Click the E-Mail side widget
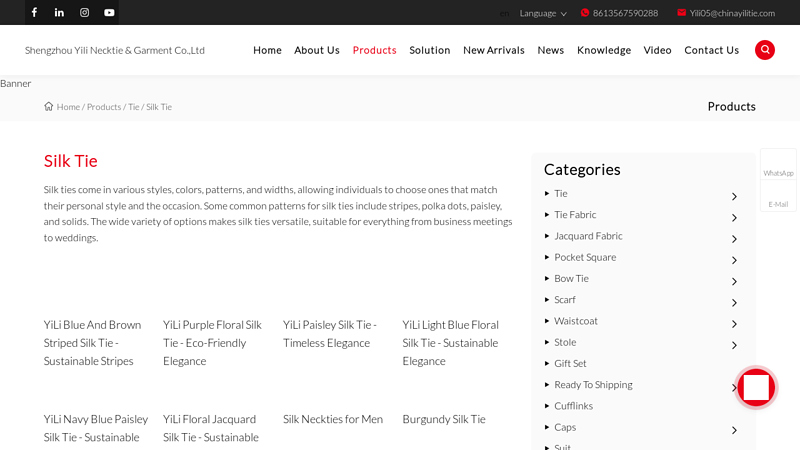The width and height of the screenshot is (800, 450). click(778, 199)
